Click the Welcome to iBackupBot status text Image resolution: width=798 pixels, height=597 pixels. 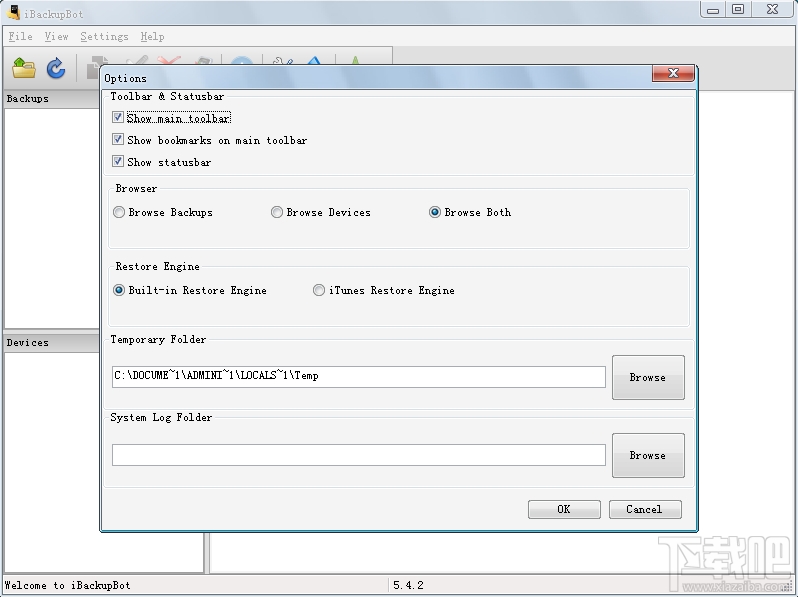click(68, 585)
